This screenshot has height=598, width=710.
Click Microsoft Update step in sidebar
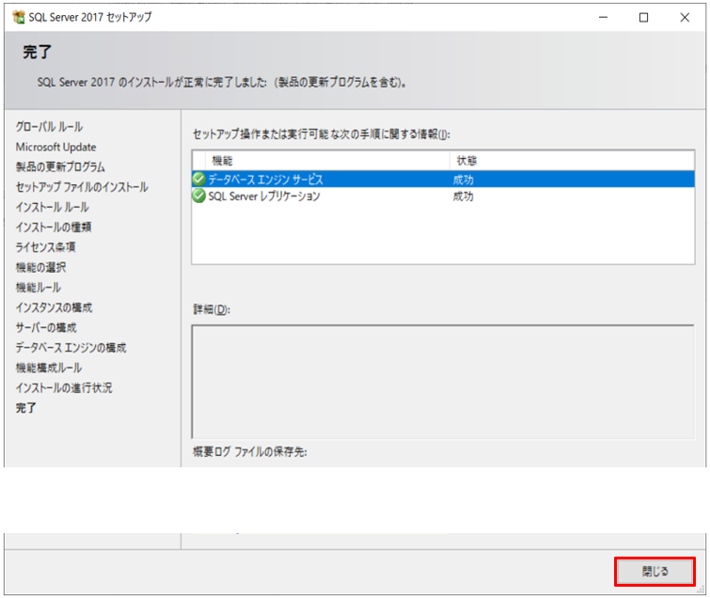coord(56,147)
